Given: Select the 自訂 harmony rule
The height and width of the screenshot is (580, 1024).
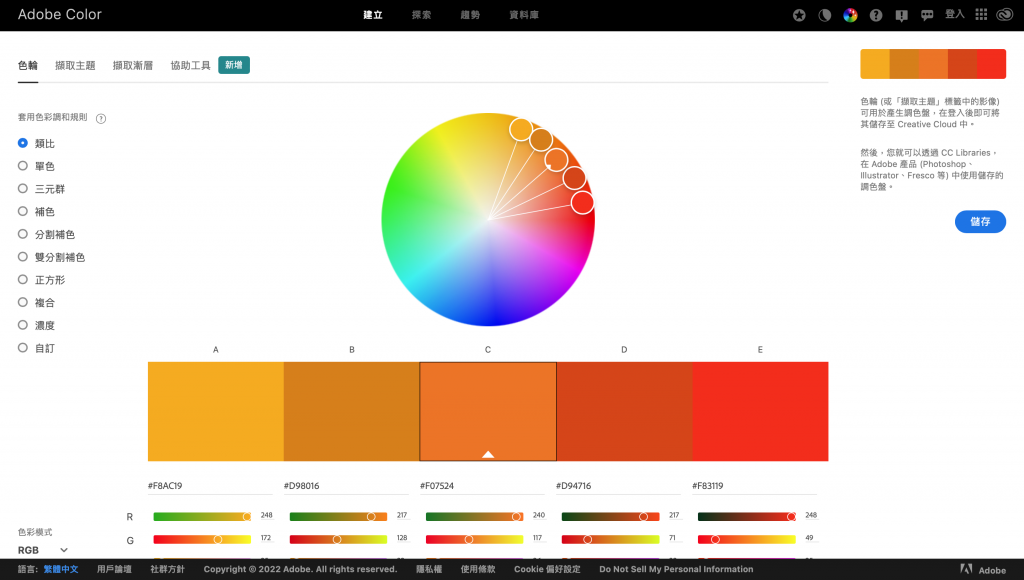Looking at the screenshot, I should pyautogui.click(x=37, y=348).
